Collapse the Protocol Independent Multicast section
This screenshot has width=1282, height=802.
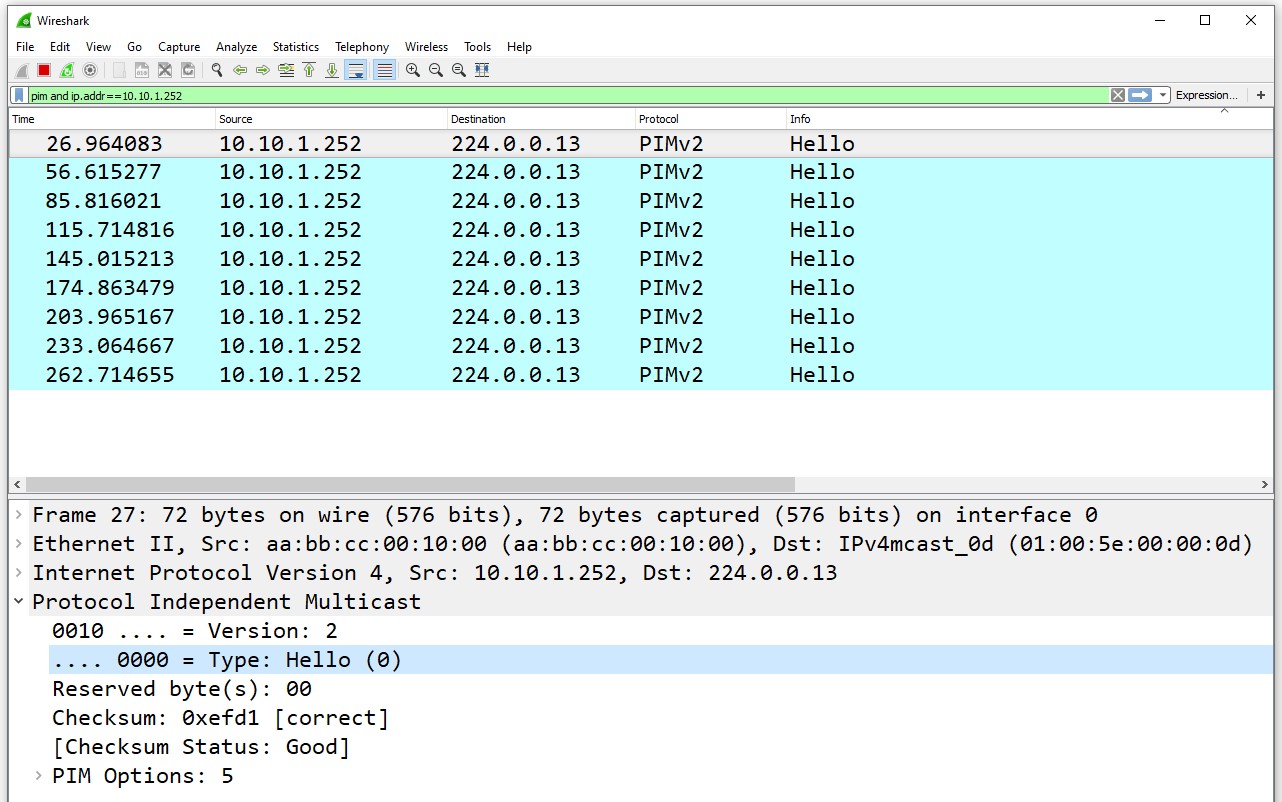click(19, 602)
